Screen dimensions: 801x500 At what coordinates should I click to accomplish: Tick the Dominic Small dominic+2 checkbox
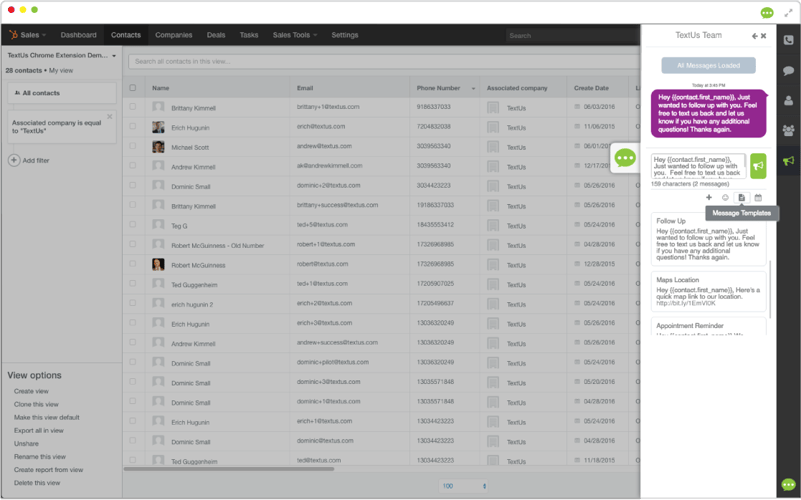pos(133,185)
